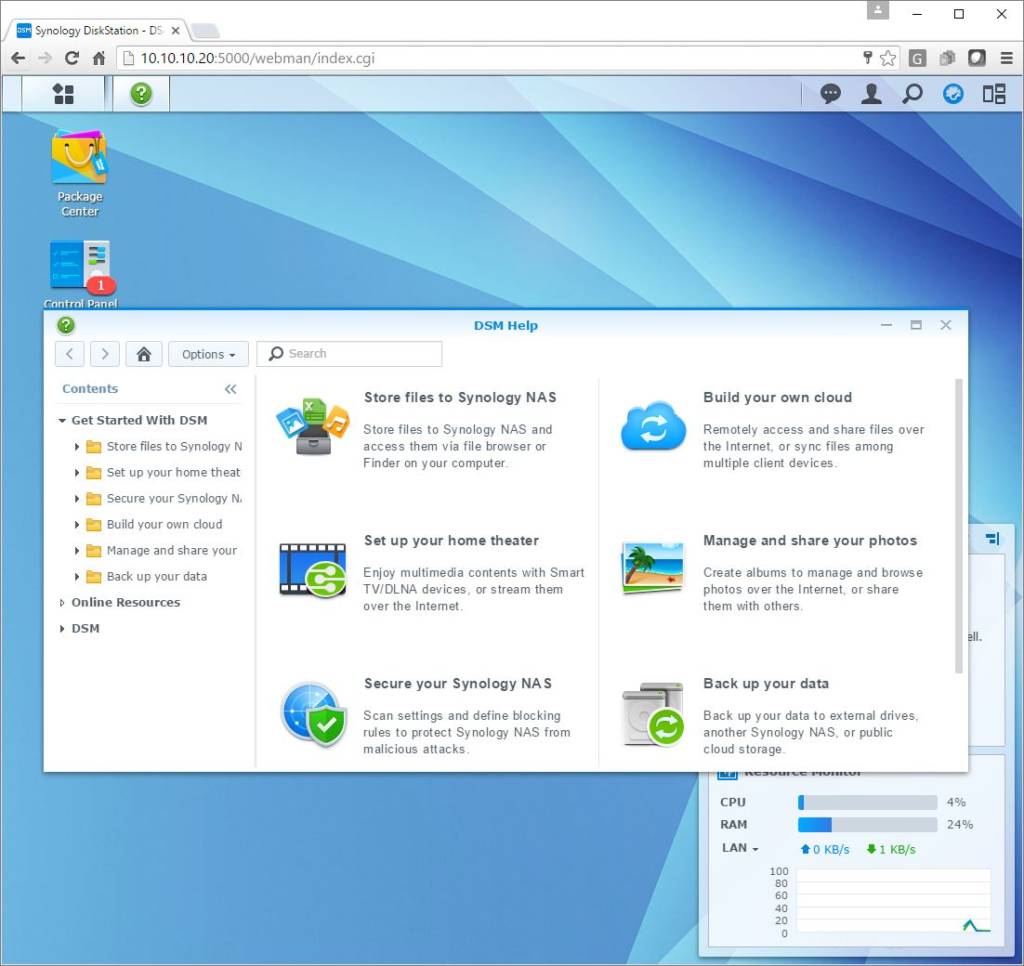The image size is (1024, 966).
Task: Open the Store files to Synology NAS heading
Action: [460, 397]
